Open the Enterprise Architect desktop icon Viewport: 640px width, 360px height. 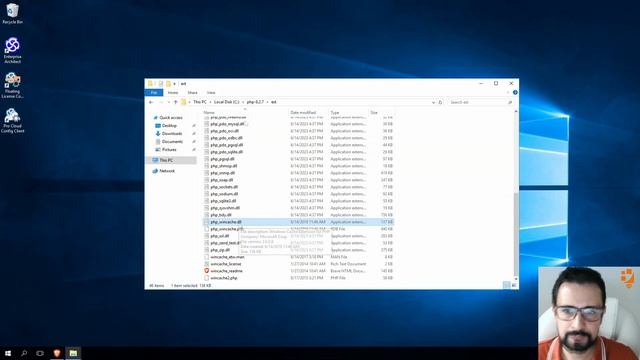[12, 50]
